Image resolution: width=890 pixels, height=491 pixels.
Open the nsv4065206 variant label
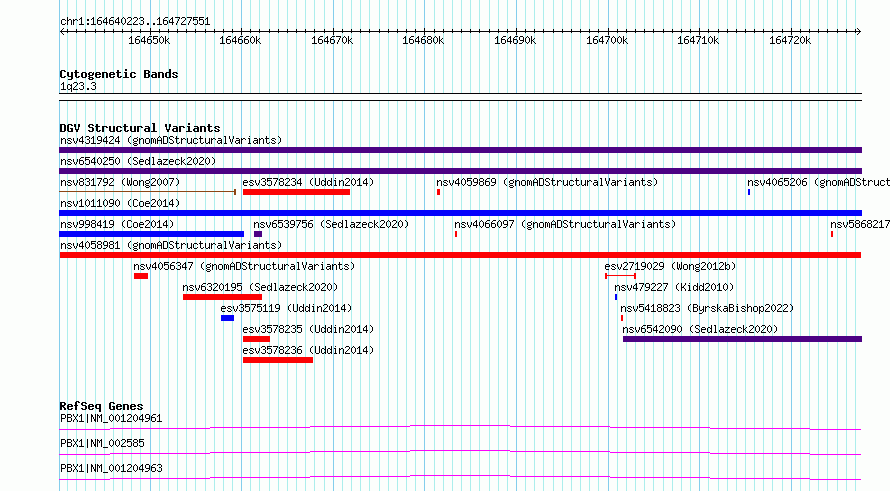(x=818, y=182)
